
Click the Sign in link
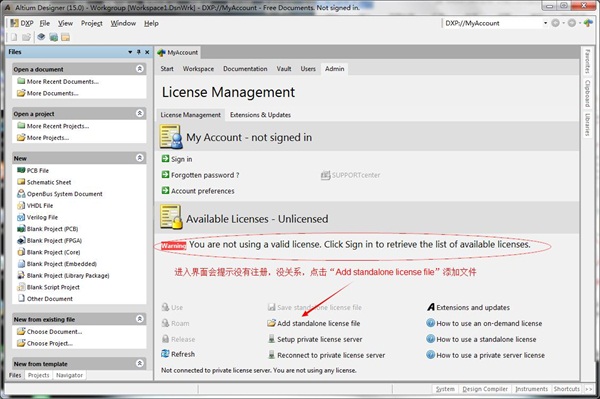(182, 159)
